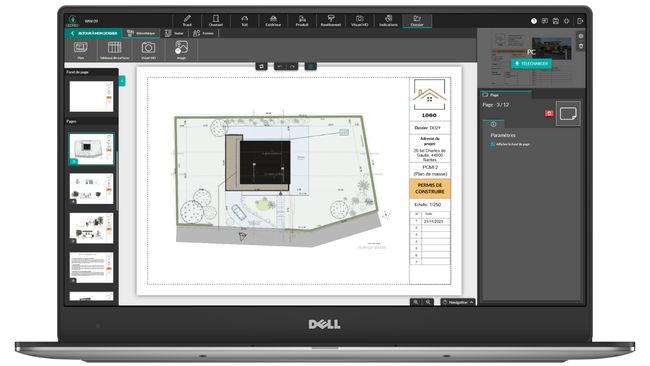Click the undo arrow above the page
Screen dimensions: 650x366
[x=280, y=66]
